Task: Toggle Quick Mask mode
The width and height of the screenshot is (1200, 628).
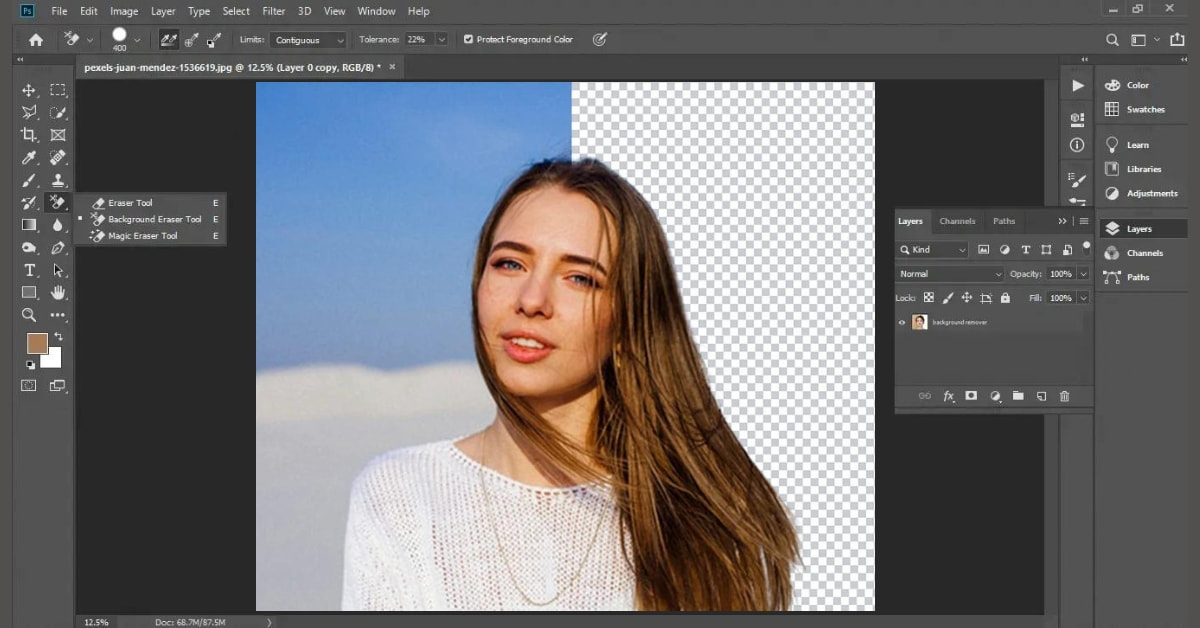Action: click(29, 385)
